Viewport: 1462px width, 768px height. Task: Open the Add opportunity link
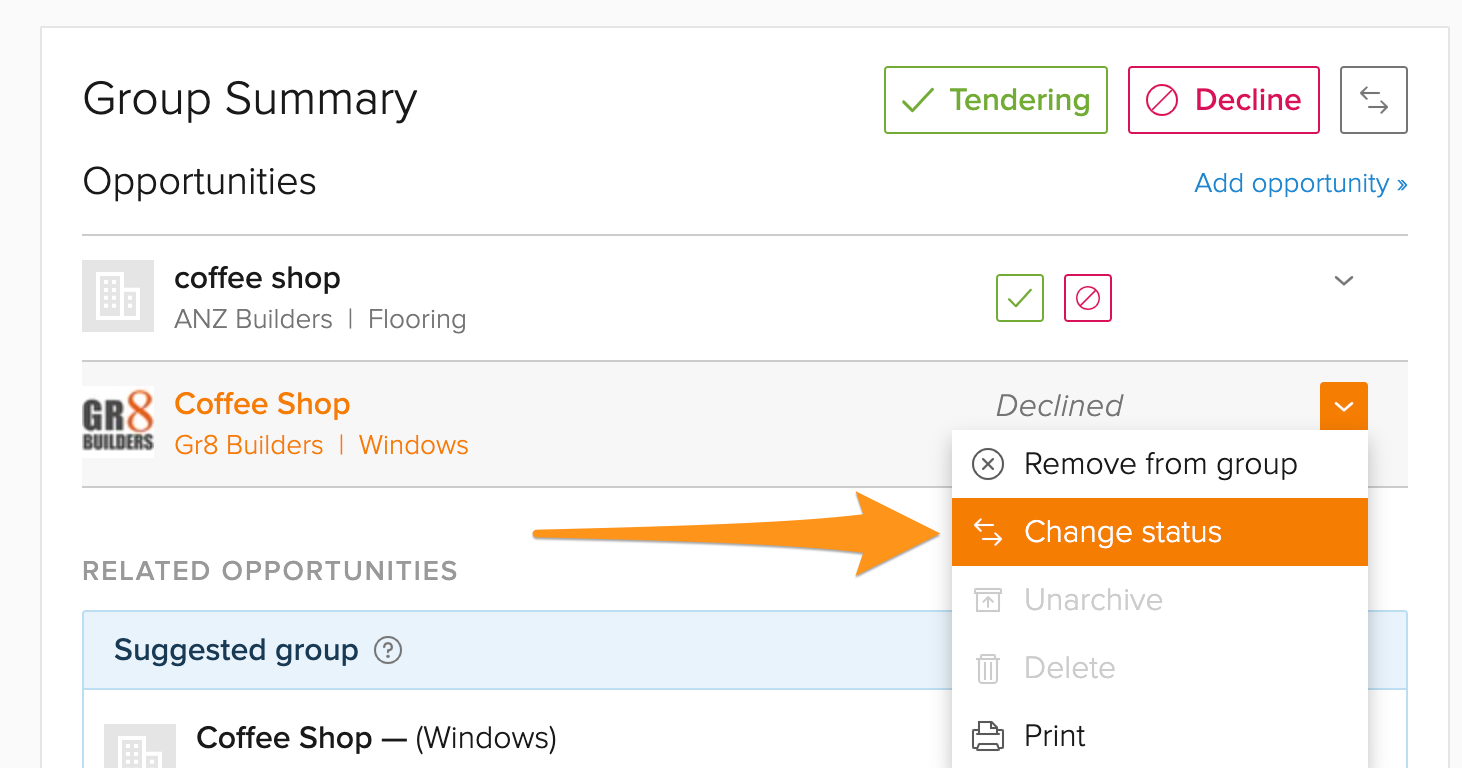[1301, 183]
